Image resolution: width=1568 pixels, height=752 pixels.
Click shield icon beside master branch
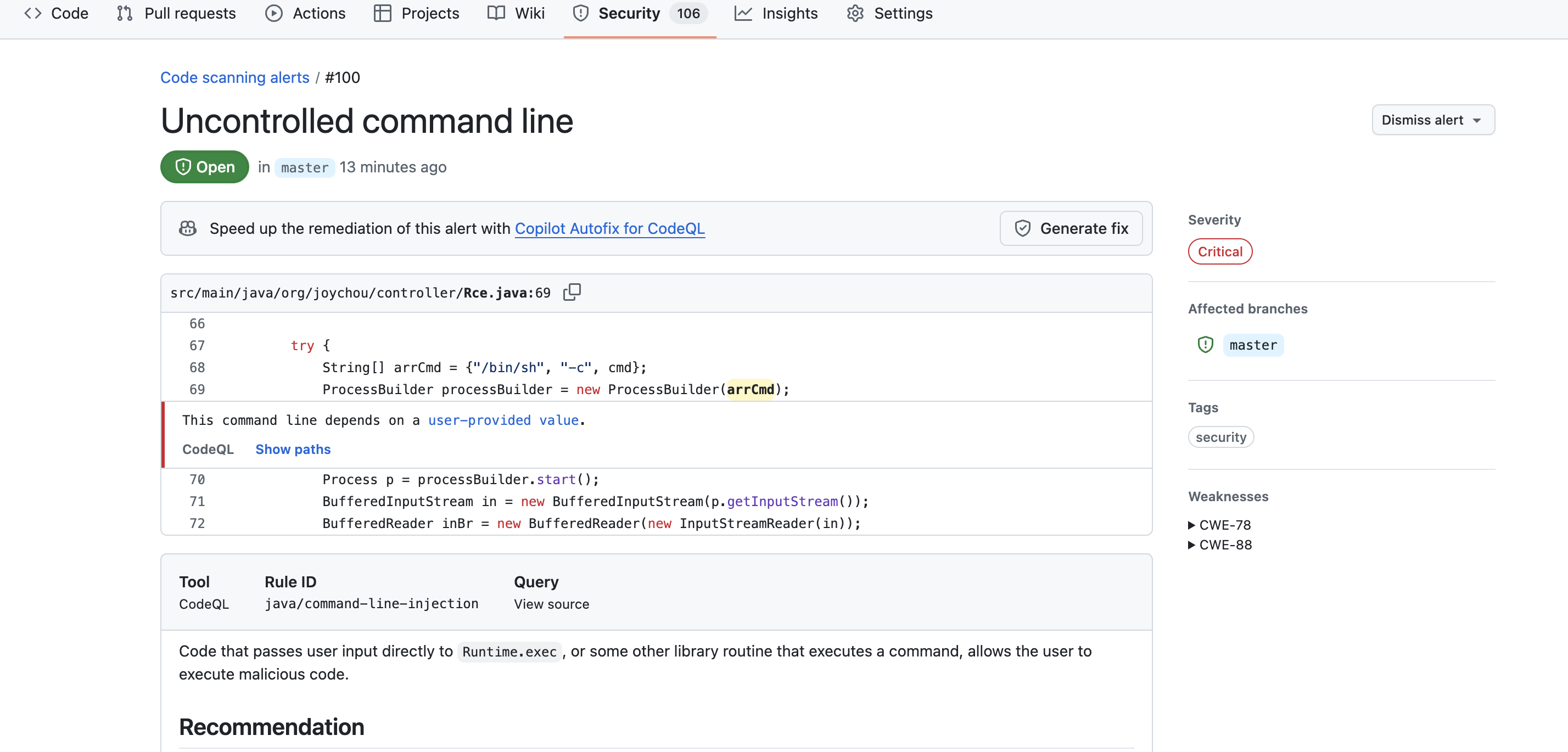pyautogui.click(x=1205, y=345)
